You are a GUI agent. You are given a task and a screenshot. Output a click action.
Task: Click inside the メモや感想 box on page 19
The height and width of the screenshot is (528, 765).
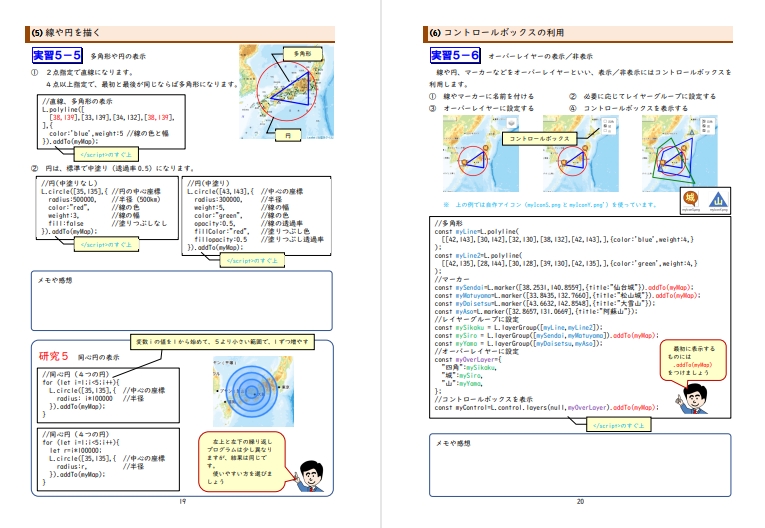(x=181, y=301)
